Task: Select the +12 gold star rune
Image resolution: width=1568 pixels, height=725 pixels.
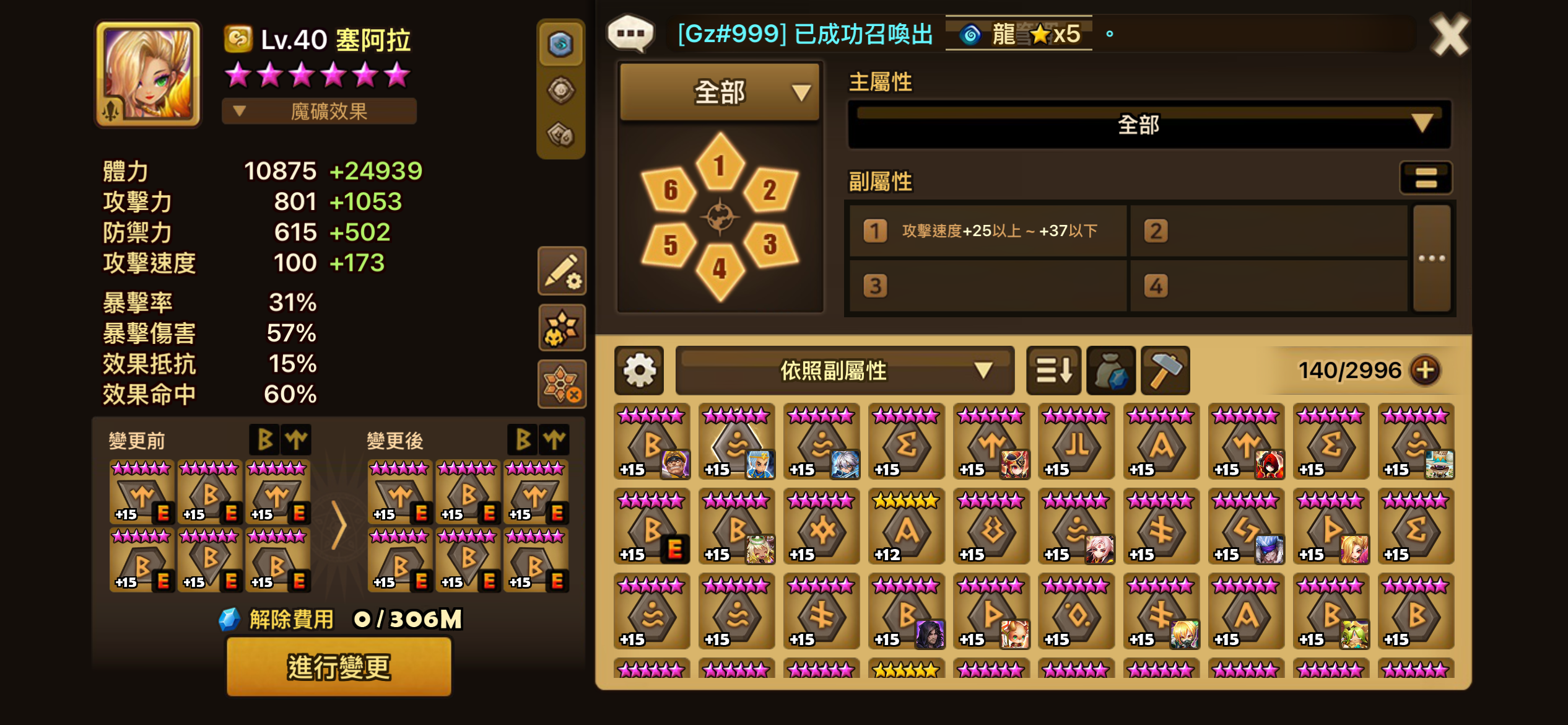Action: [x=906, y=527]
